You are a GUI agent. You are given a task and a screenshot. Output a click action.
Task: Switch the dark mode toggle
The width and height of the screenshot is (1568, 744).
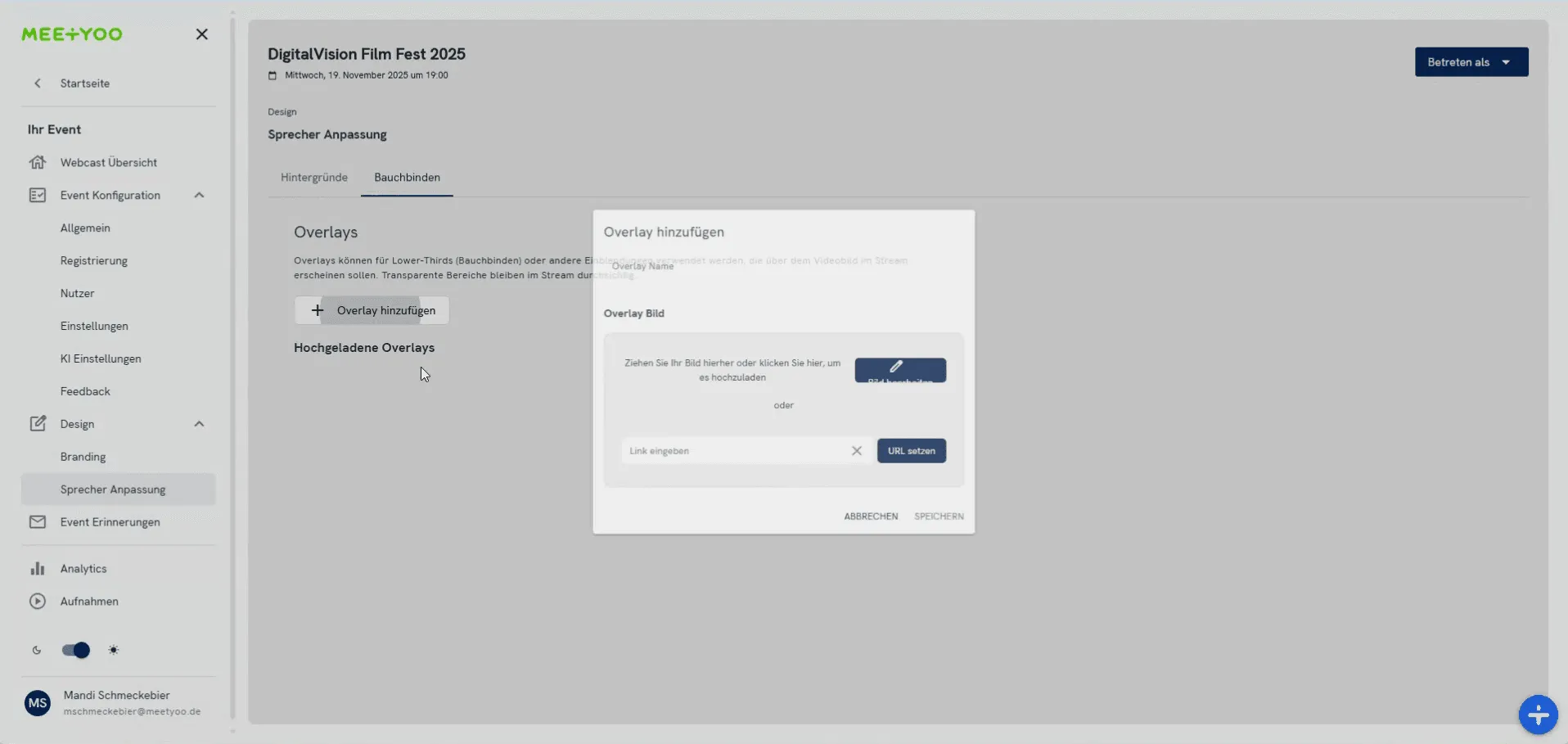[74, 650]
